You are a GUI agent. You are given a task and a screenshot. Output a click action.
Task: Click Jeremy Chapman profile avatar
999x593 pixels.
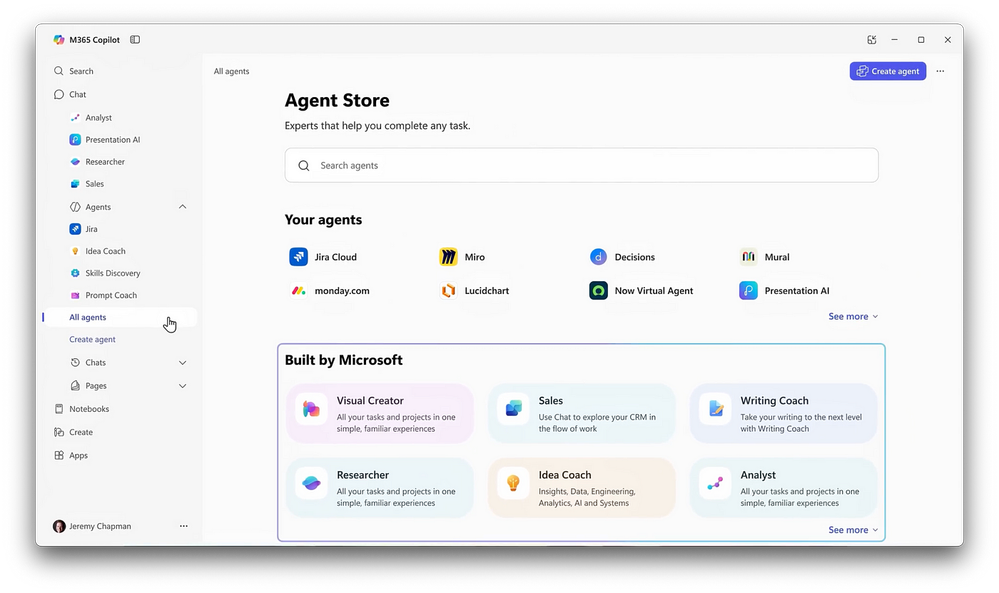coord(59,526)
